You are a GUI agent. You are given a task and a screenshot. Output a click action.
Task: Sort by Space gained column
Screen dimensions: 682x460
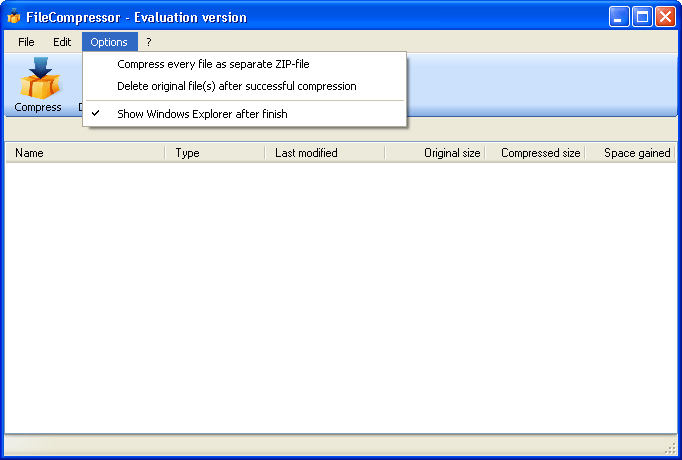630,153
